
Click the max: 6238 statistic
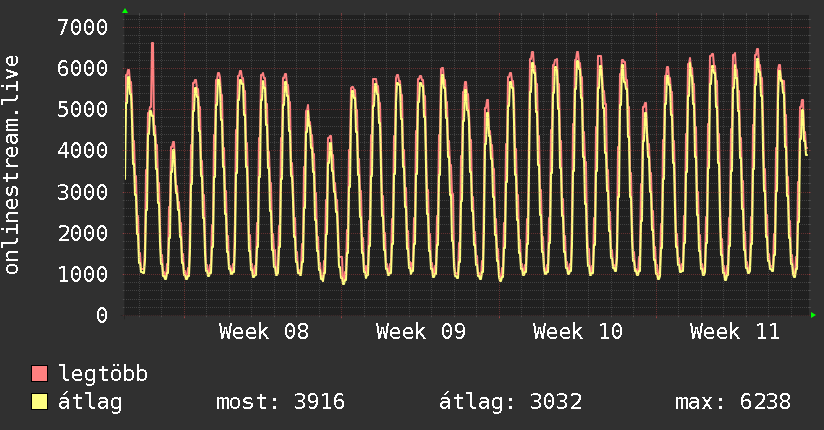click(733, 402)
